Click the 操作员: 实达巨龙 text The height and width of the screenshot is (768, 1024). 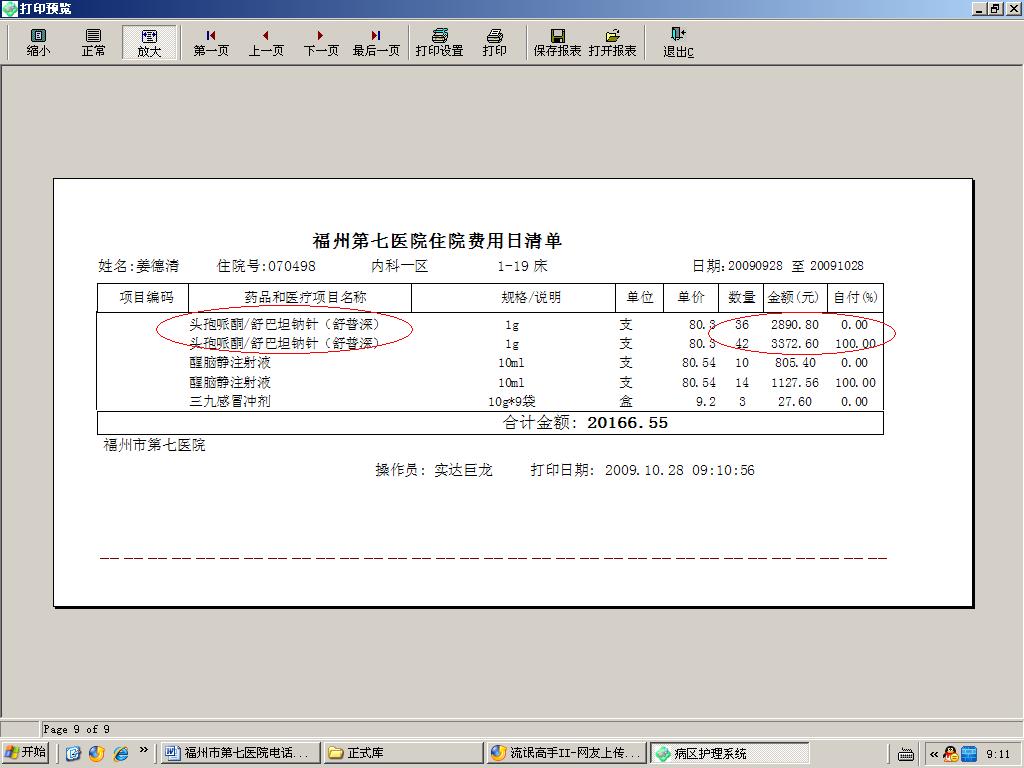434,470
